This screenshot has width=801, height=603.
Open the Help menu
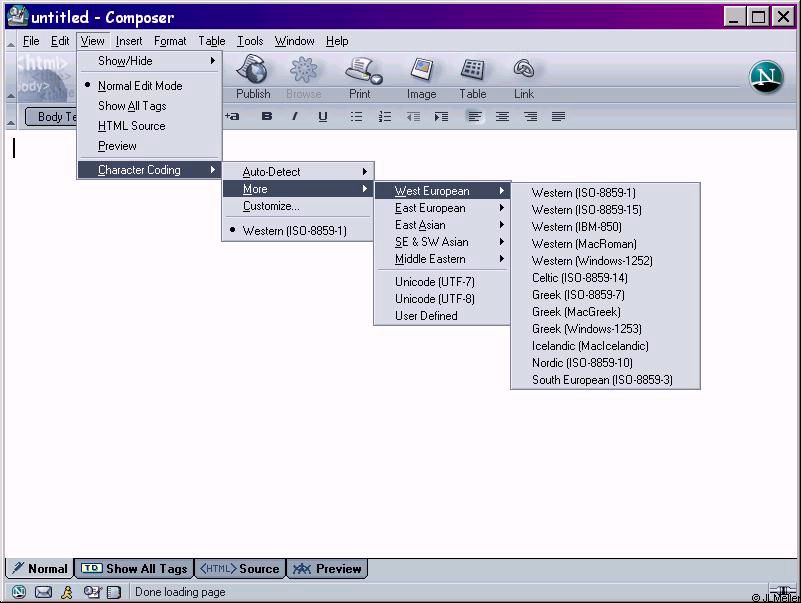click(337, 41)
